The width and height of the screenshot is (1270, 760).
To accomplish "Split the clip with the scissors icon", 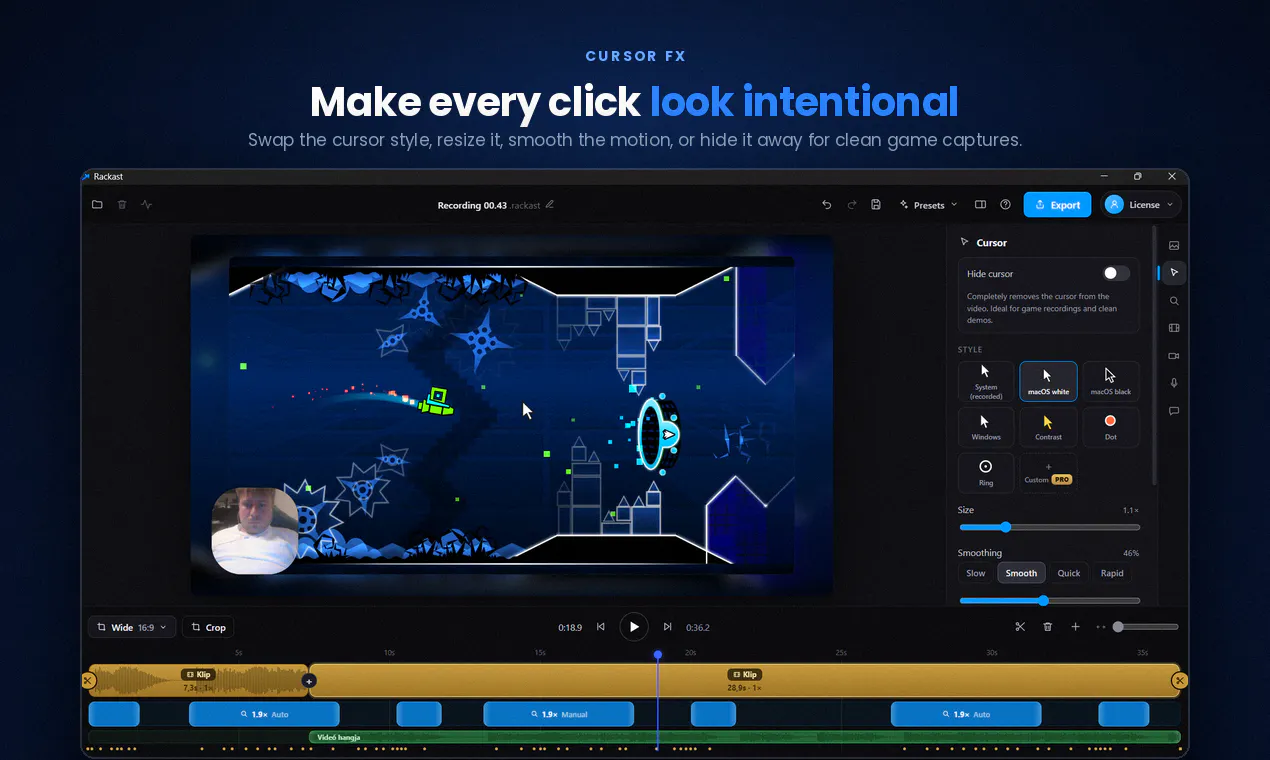I will point(1020,627).
